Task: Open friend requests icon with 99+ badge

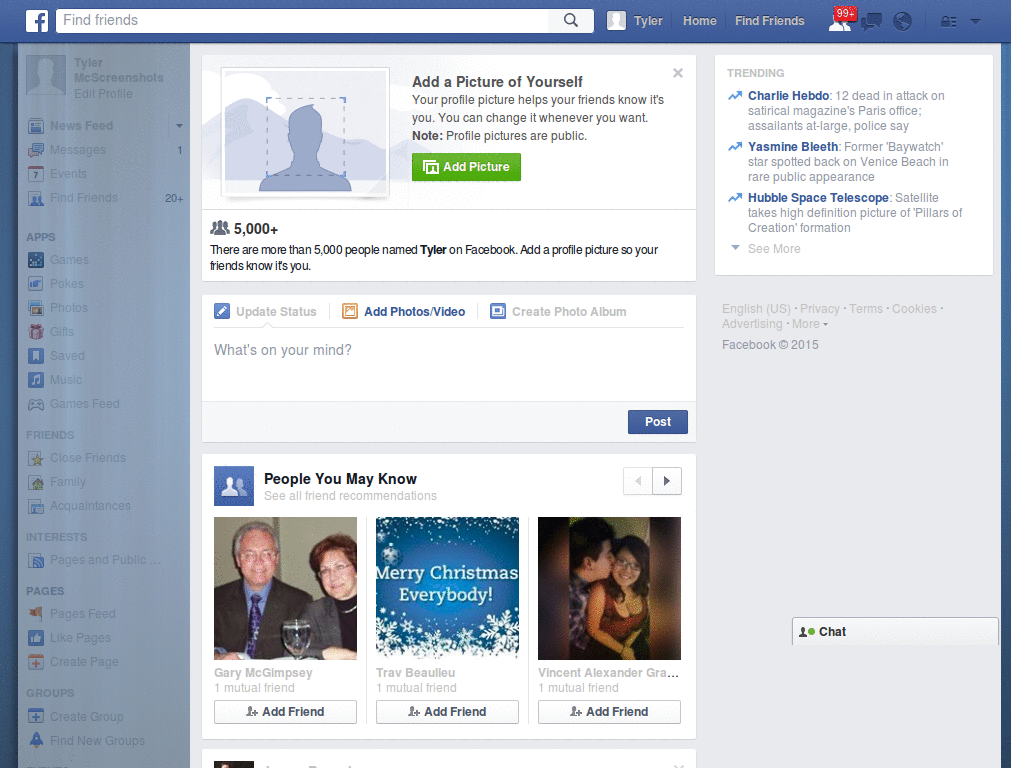Action: point(840,21)
